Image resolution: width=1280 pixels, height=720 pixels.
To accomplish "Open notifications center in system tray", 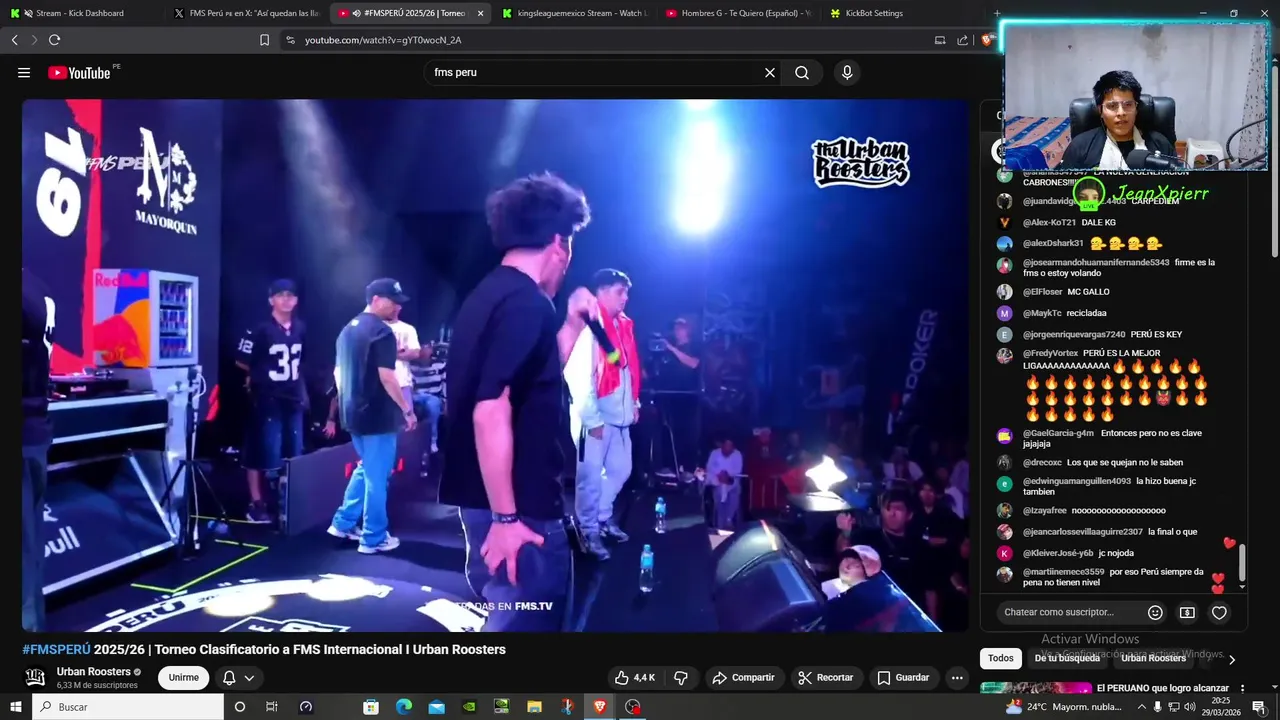I will point(1258,707).
